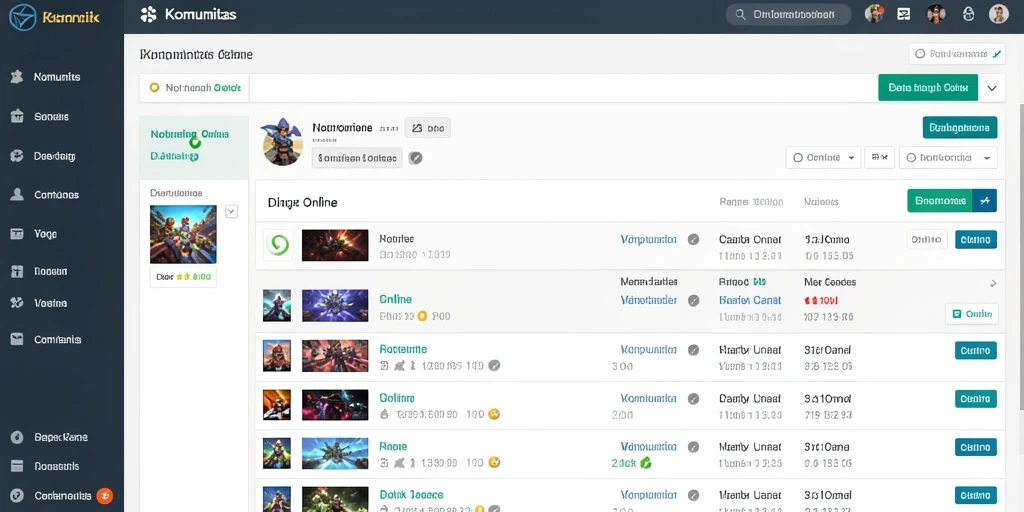Open the header avatar with red dot

(x=874, y=14)
